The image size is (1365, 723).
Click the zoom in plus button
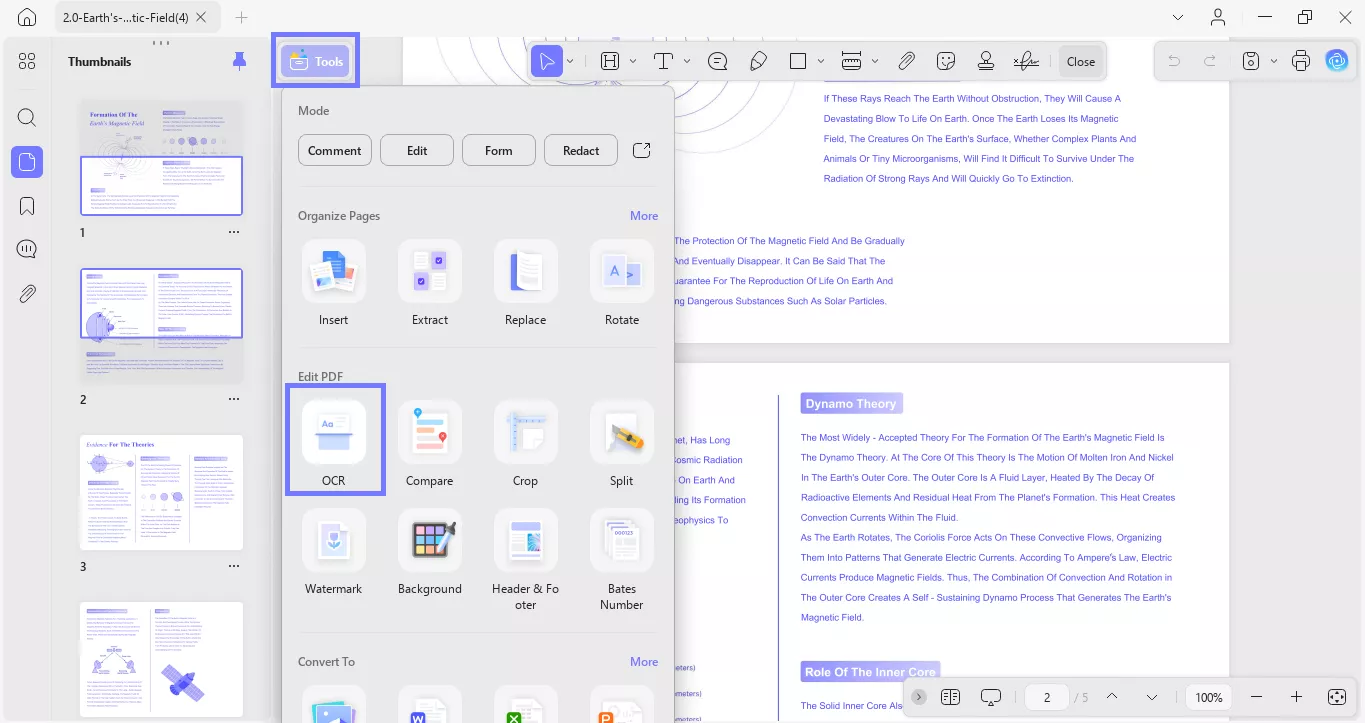(1296, 697)
